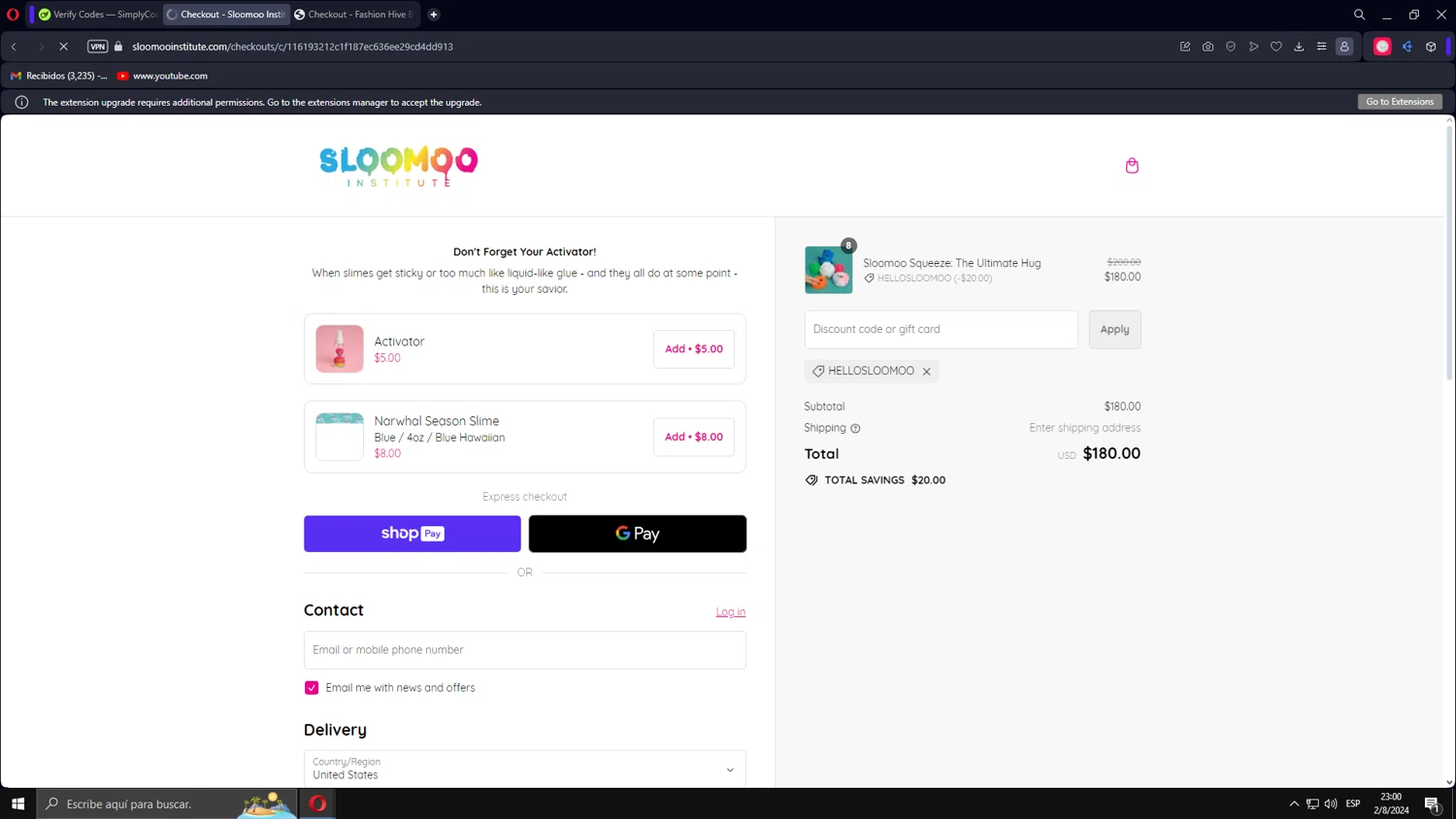Viewport: 1456px width, 819px height.
Task: Click the Sloomoo Squeeze: The Ultimate Hug title
Action: pyautogui.click(x=951, y=263)
